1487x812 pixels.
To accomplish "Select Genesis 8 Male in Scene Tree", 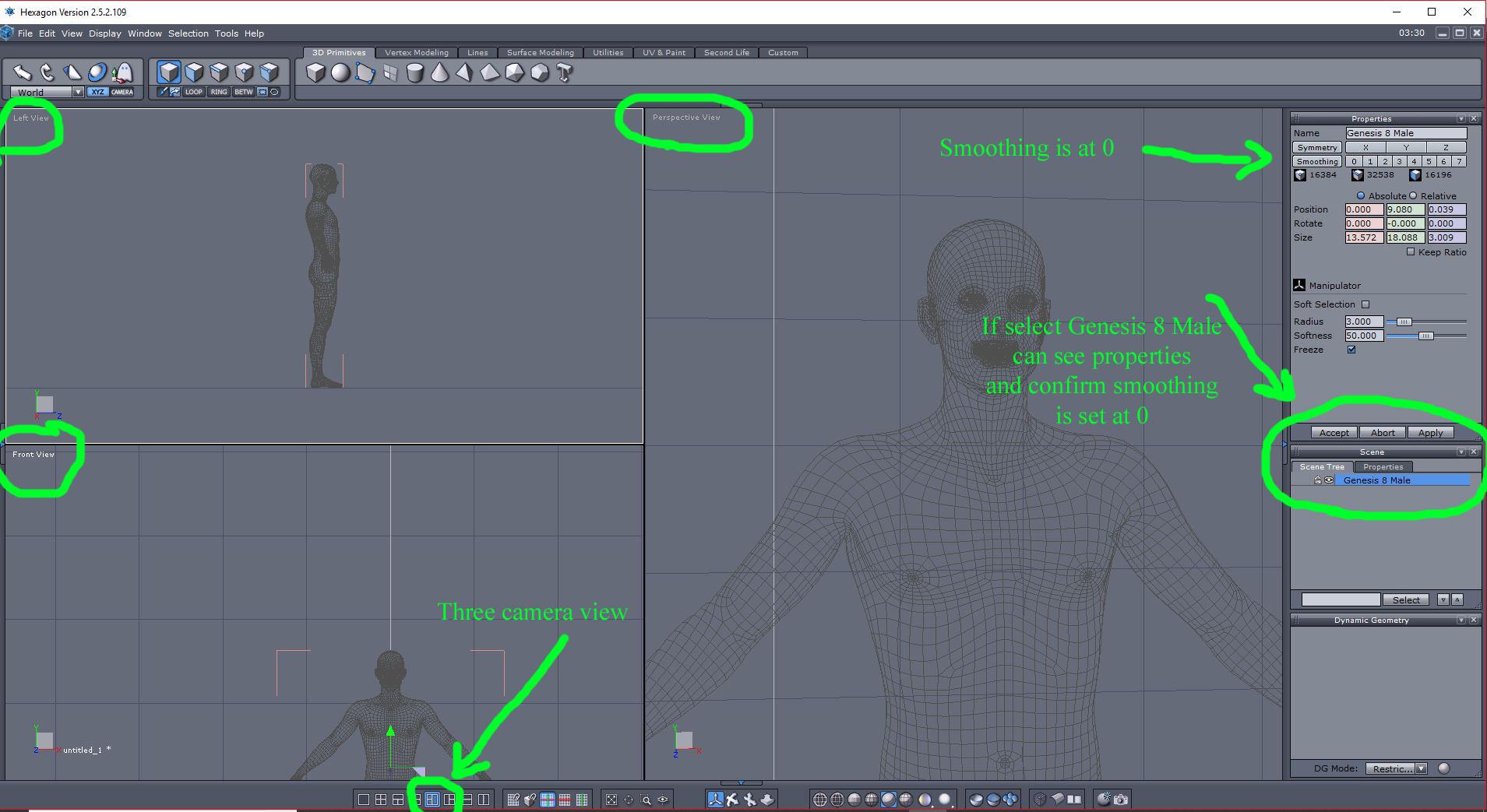I will 1404,480.
